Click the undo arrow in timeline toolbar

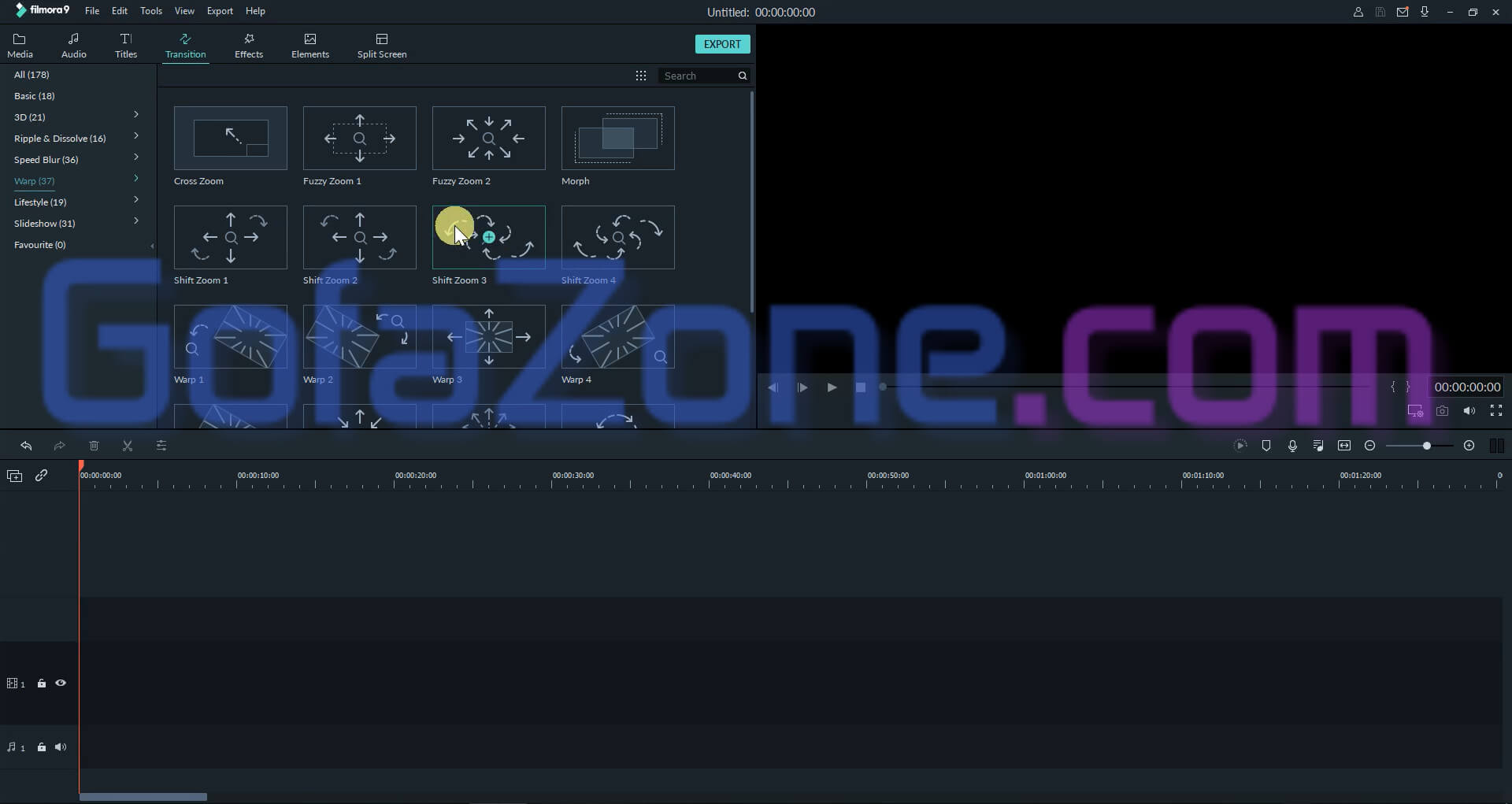[26, 446]
